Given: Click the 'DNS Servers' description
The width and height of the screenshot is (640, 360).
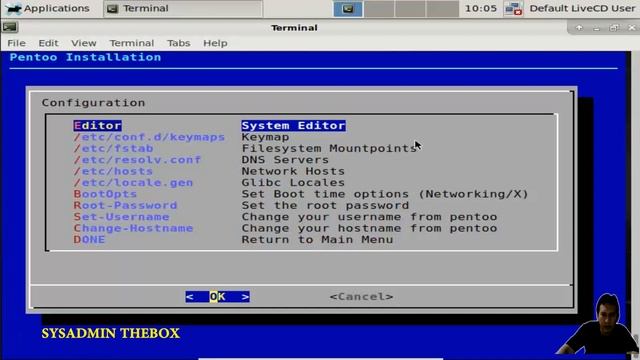Looking at the screenshot, I should 285,160.
